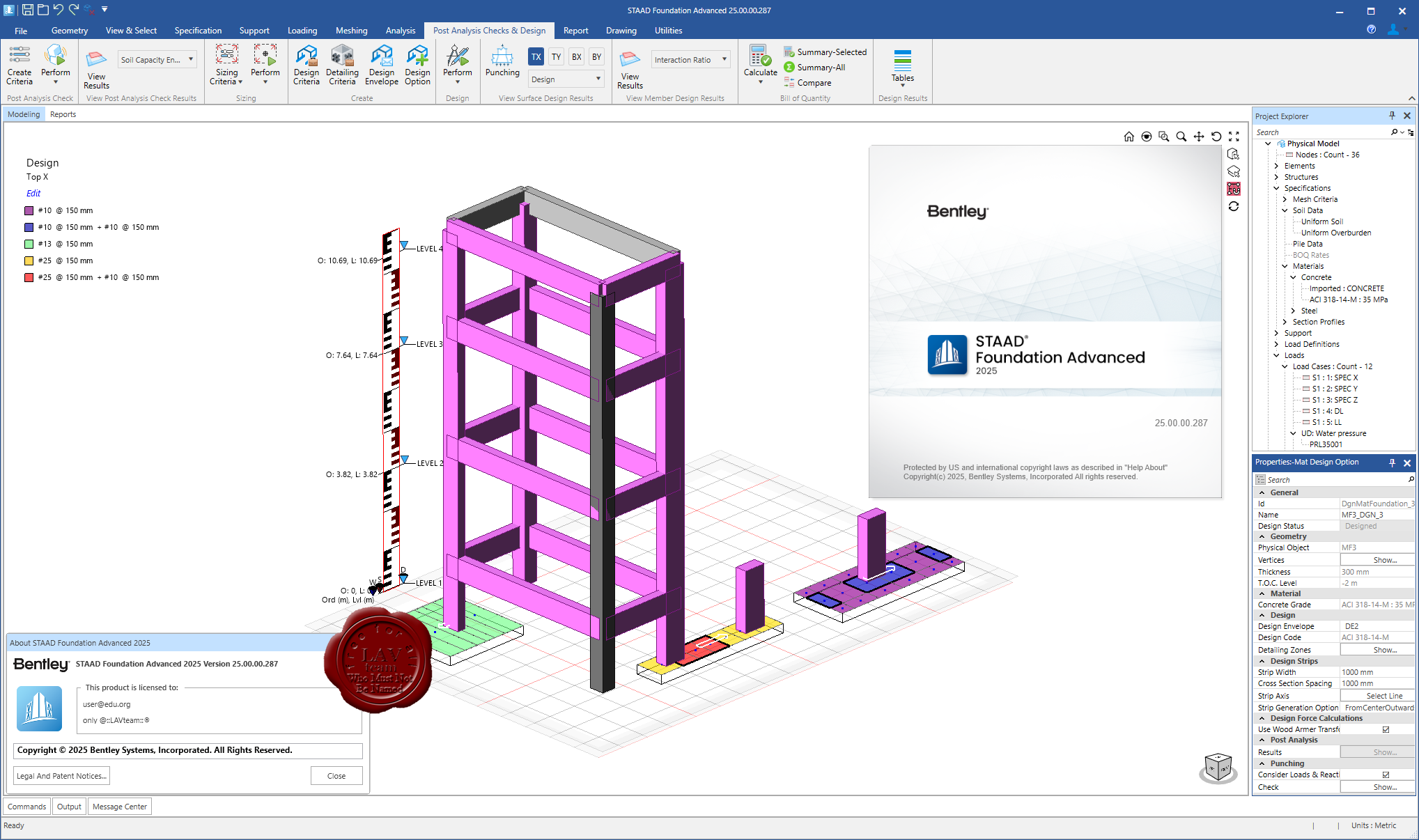Collapse the Design Strips properties section
The height and width of the screenshot is (840, 1419).
(1262, 661)
